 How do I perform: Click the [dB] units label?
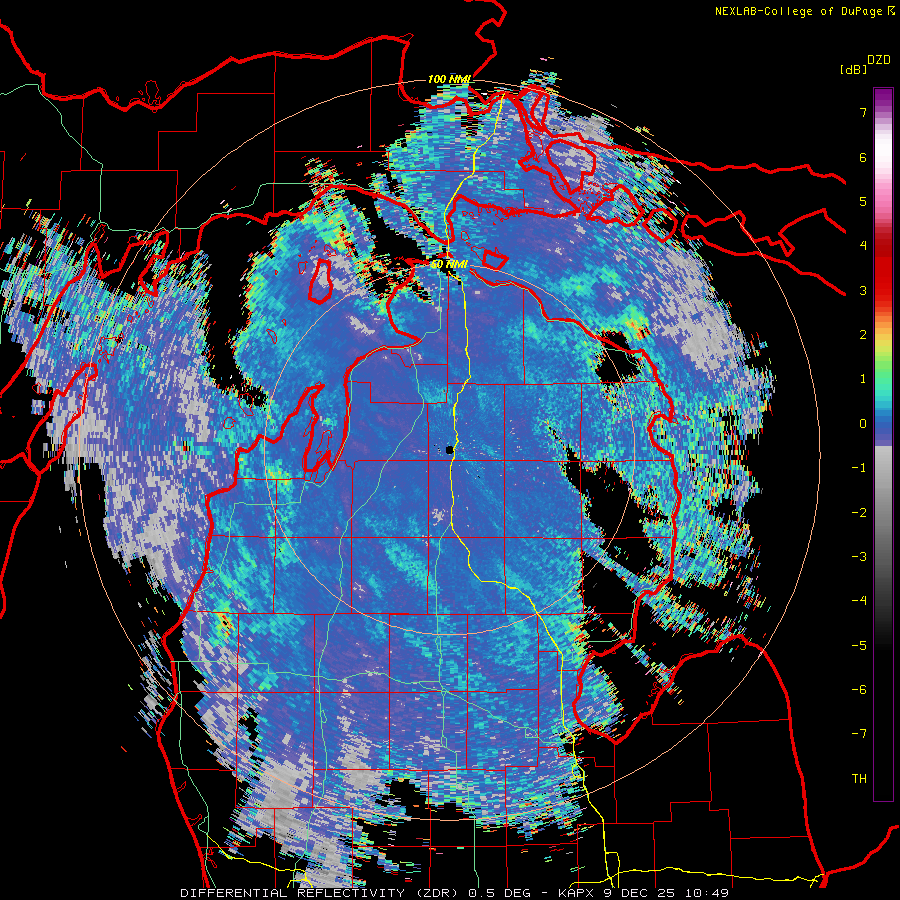(x=853, y=69)
